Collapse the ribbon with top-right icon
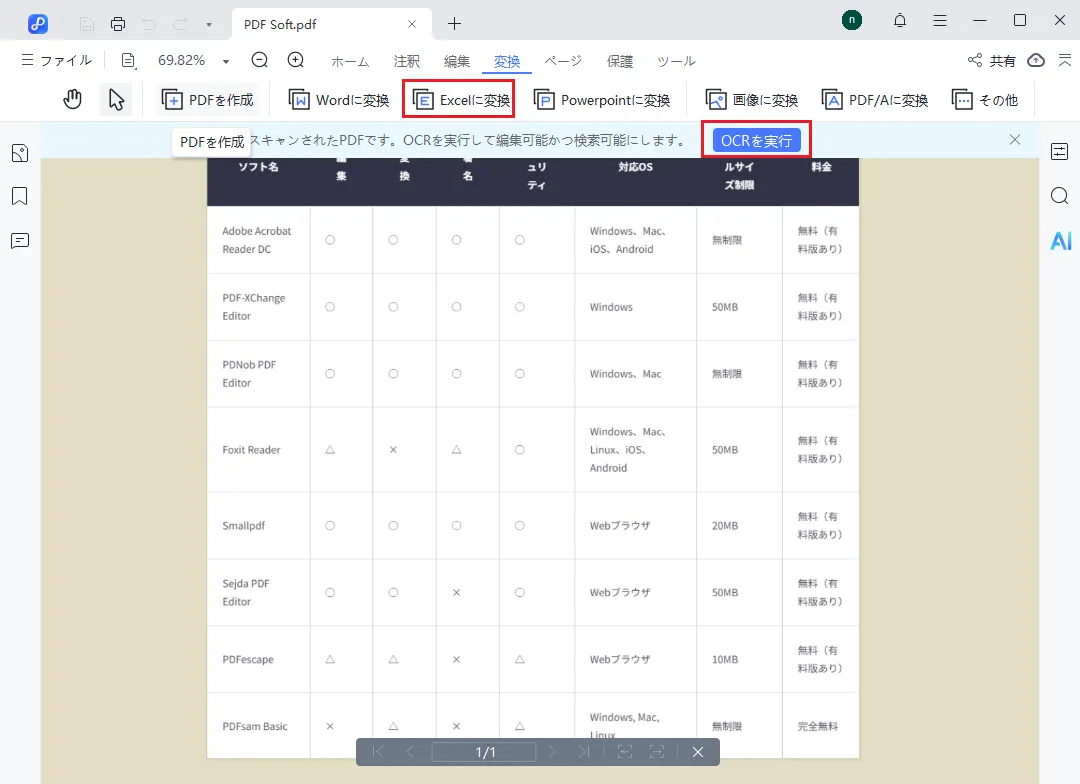The image size is (1080, 784). (x=1065, y=61)
